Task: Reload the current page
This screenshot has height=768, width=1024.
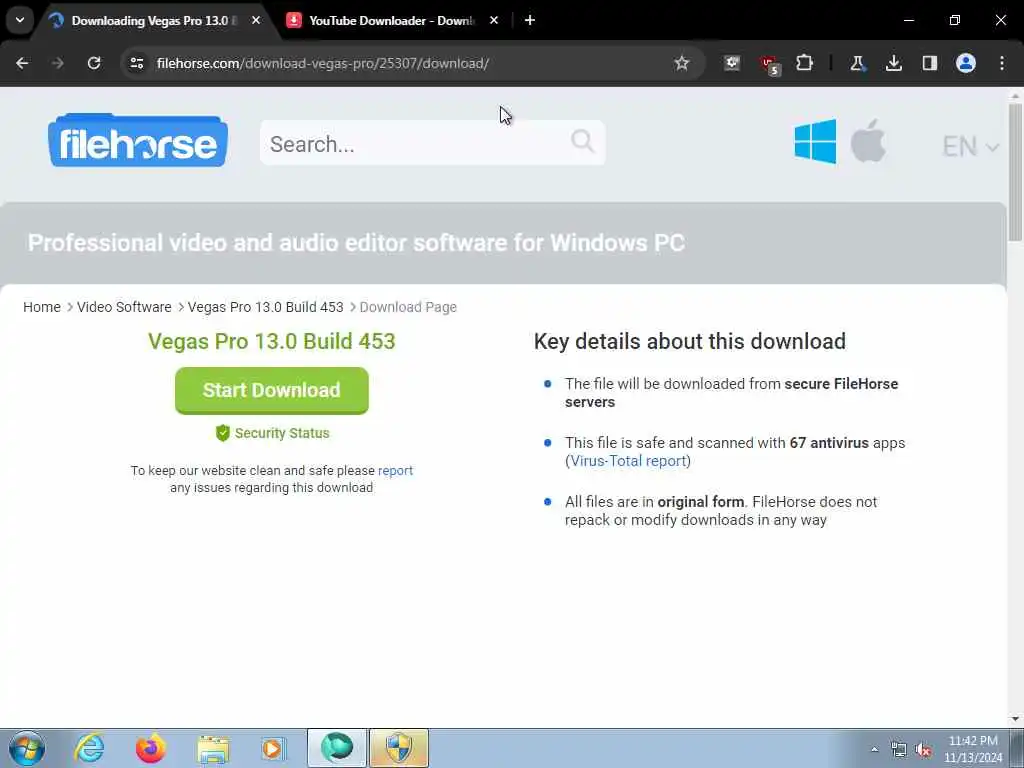Action: pos(94,63)
